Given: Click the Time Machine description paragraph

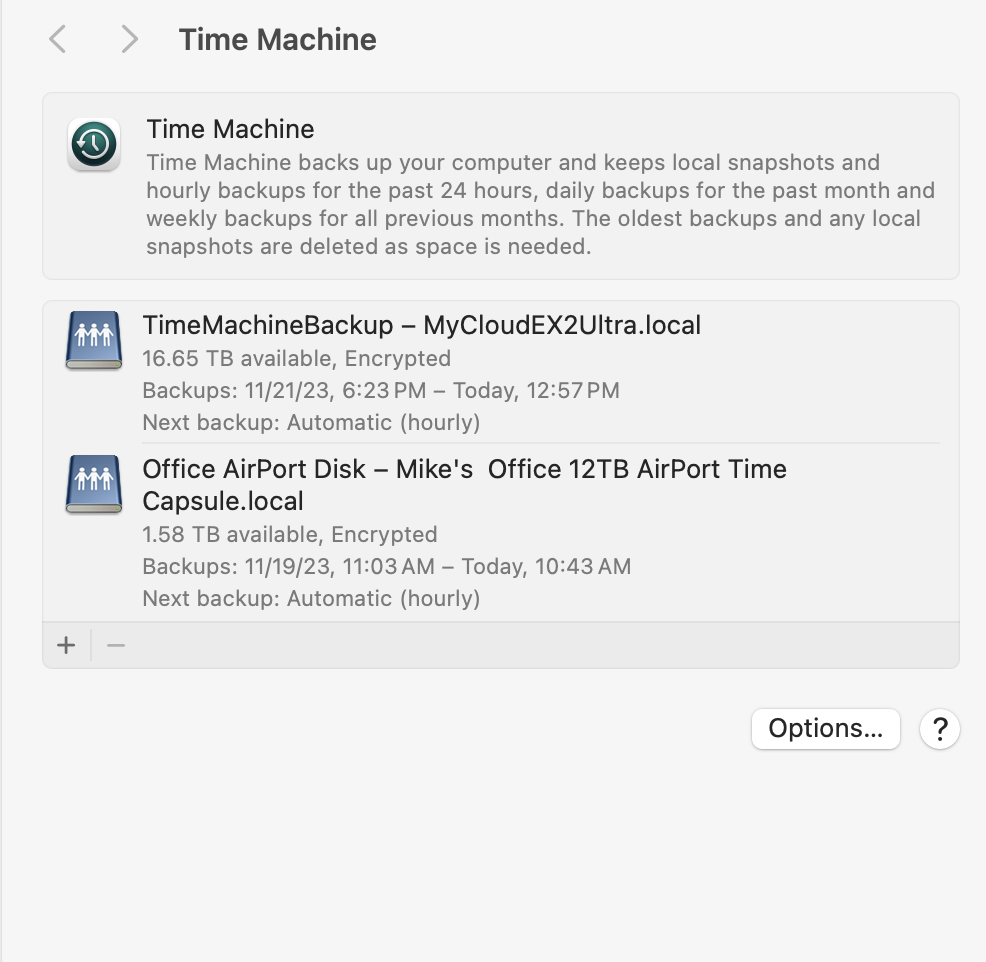Looking at the screenshot, I should click(540, 204).
